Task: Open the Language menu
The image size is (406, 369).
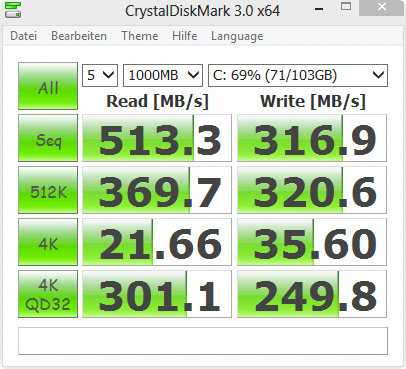Action: (237, 36)
